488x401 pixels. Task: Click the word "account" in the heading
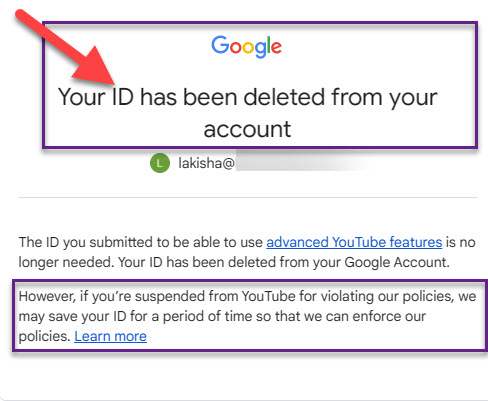[247, 129]
